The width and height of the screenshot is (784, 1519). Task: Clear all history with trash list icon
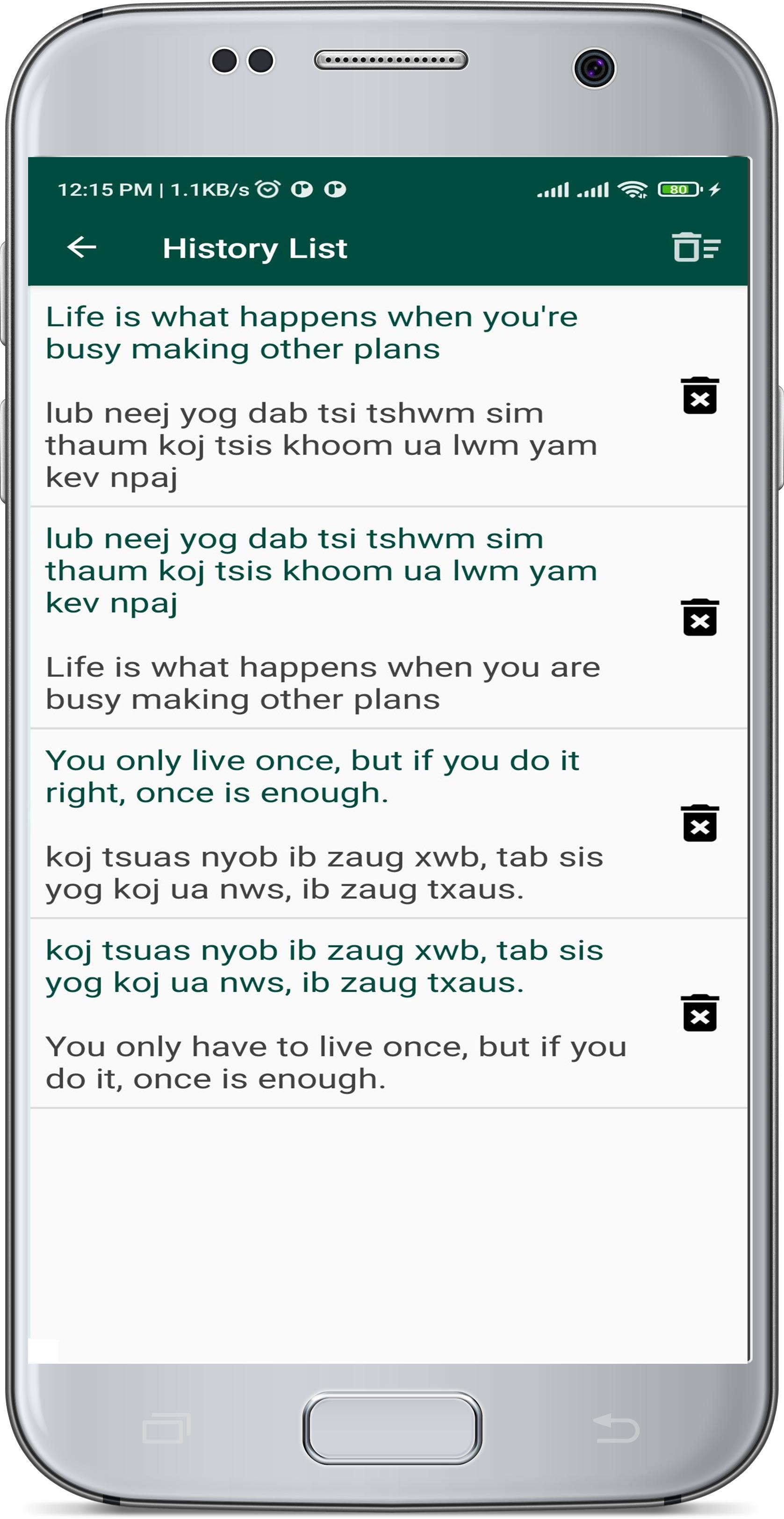point(696,247)
